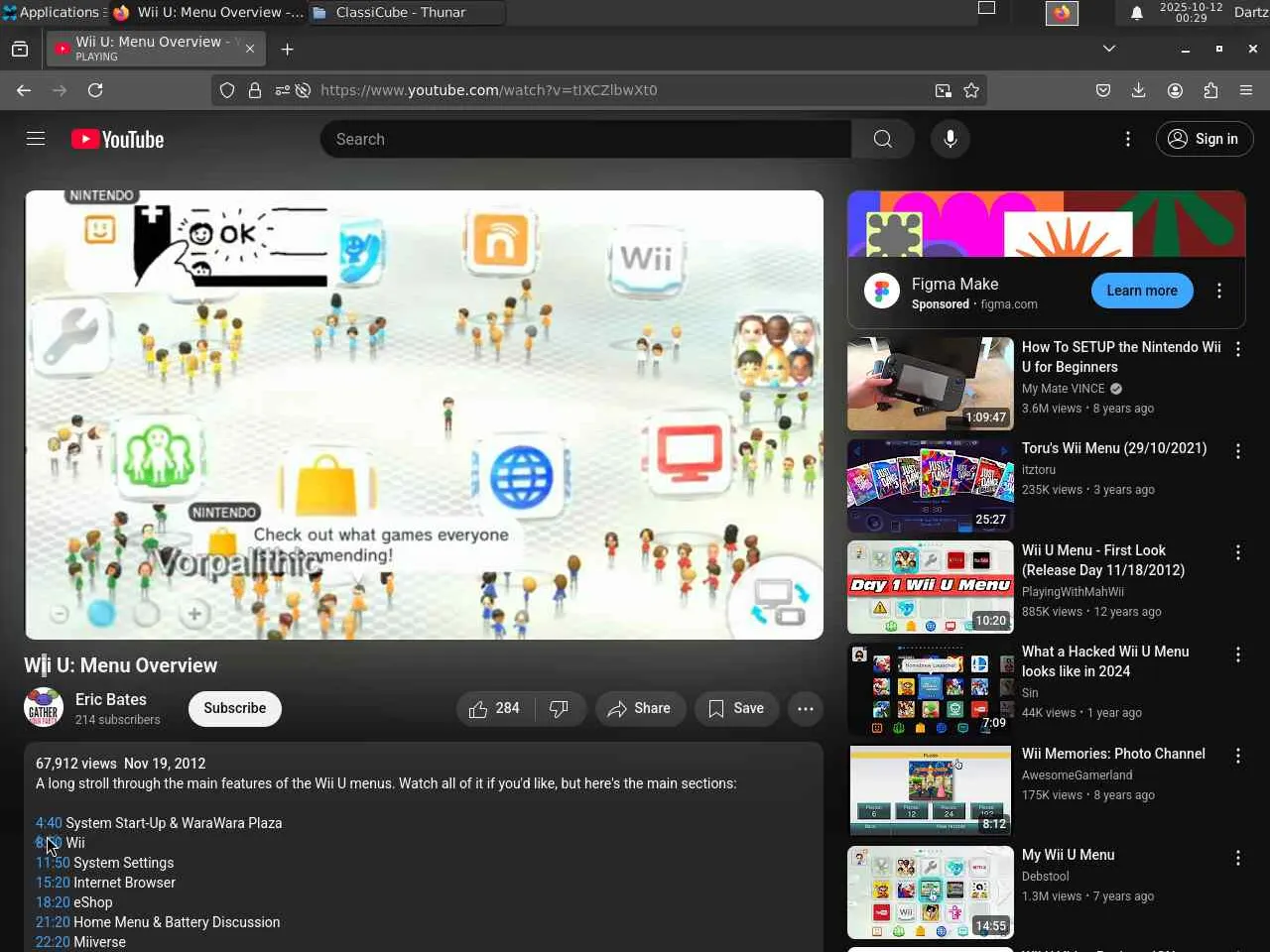
Task: Dislike the video with thumbs down
Action: [x=559, y=708]
